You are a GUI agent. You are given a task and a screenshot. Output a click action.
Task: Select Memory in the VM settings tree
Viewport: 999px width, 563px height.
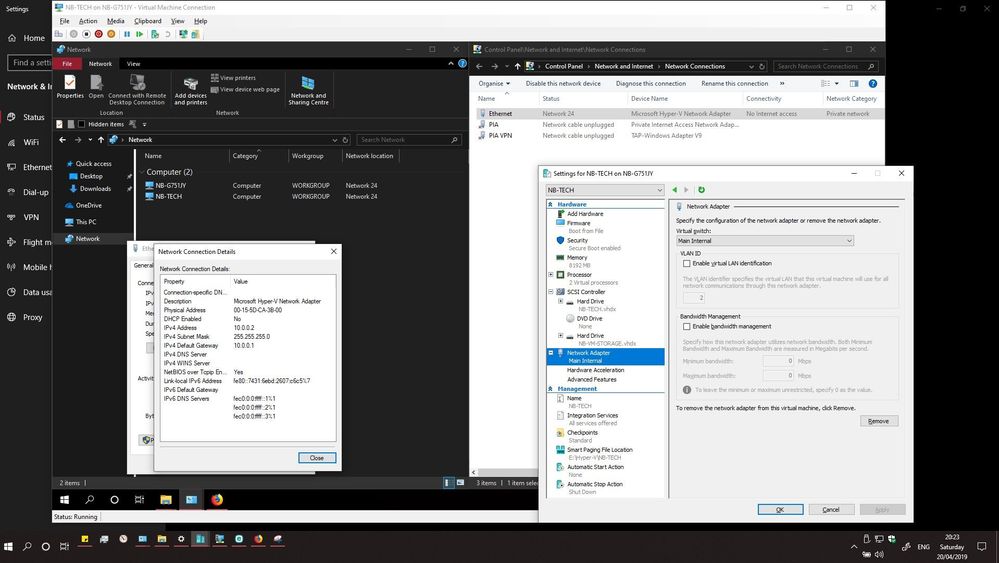[x=577, y=258]
